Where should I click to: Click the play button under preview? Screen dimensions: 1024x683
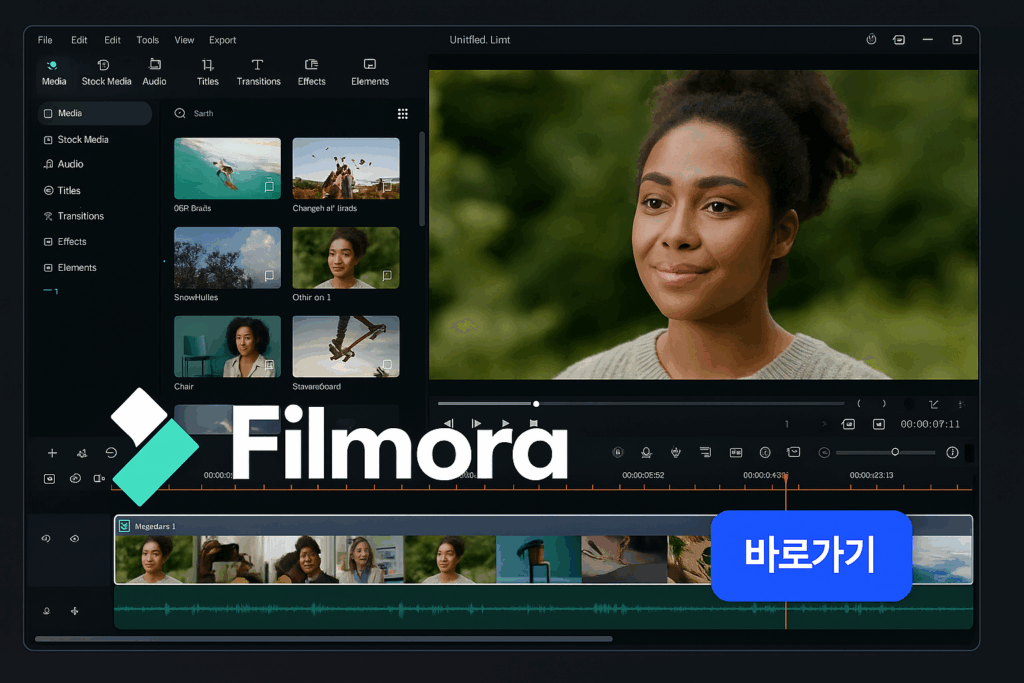point(505,423)
